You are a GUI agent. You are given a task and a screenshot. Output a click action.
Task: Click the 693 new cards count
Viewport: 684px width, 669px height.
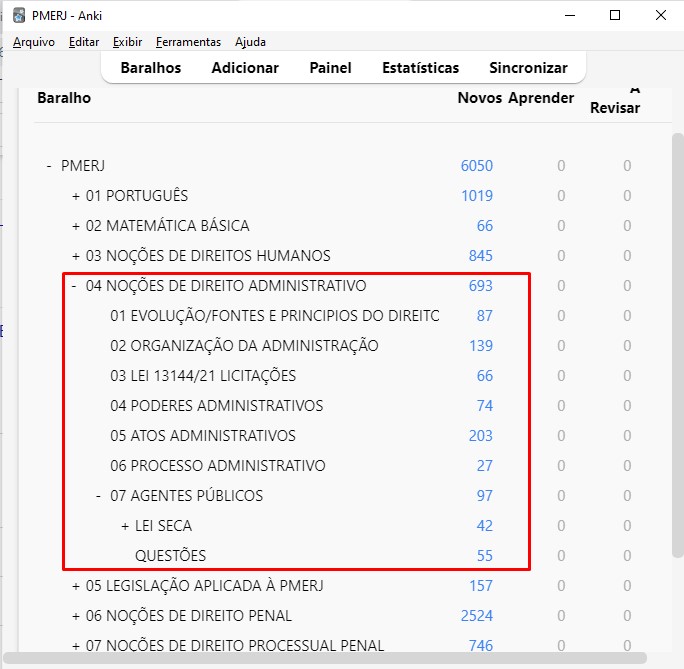[481, 286]
